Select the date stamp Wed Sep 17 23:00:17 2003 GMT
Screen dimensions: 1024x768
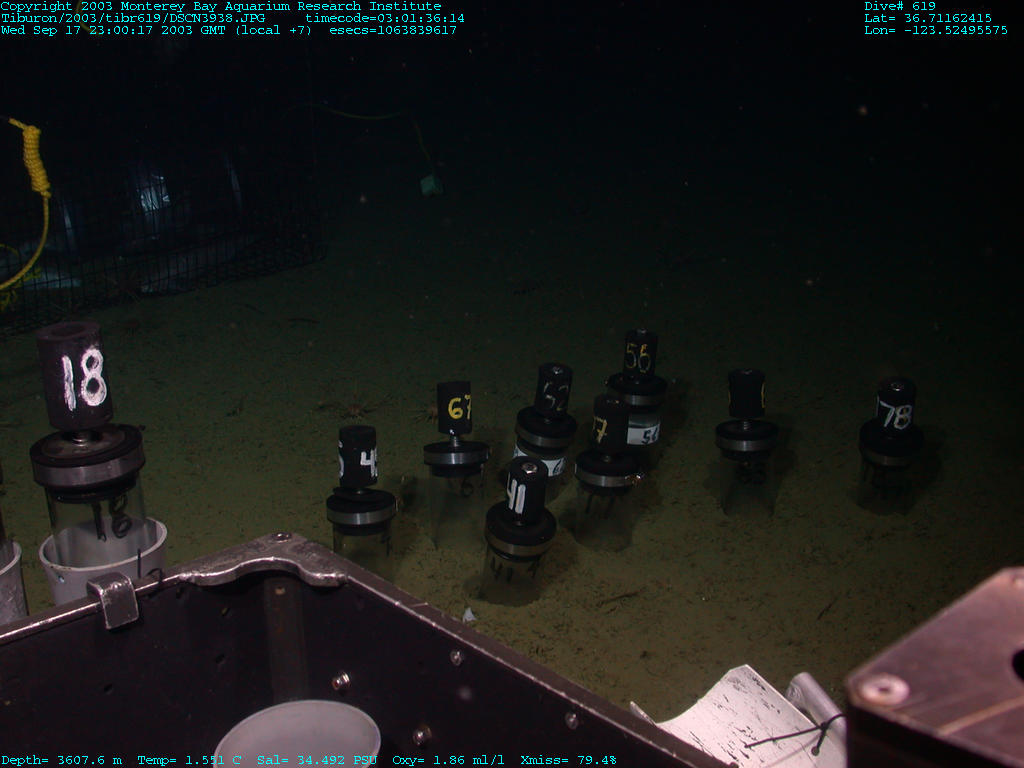(x=113, y=30)
